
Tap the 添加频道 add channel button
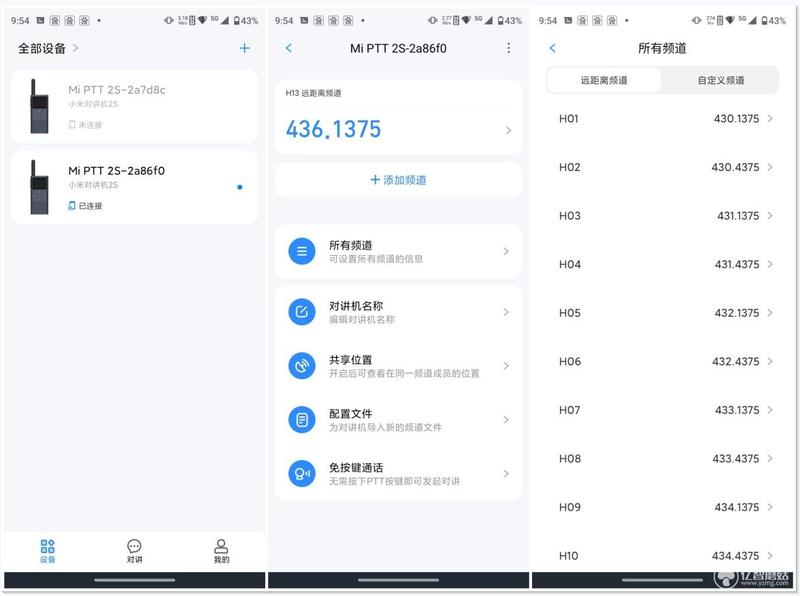pyautogui.click(x=398, y=180)
